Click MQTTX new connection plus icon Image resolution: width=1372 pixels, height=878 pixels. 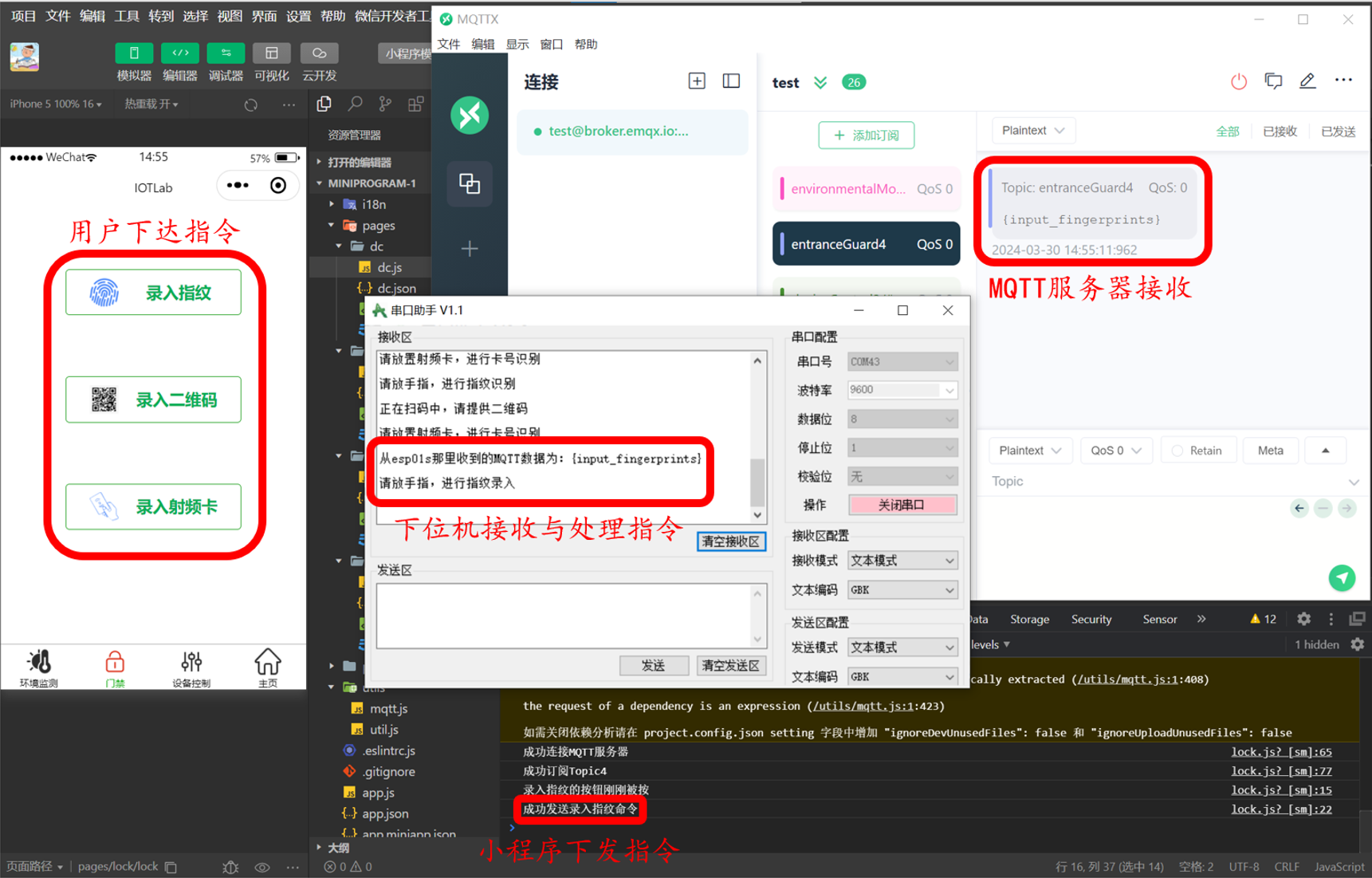coord(697,81)
